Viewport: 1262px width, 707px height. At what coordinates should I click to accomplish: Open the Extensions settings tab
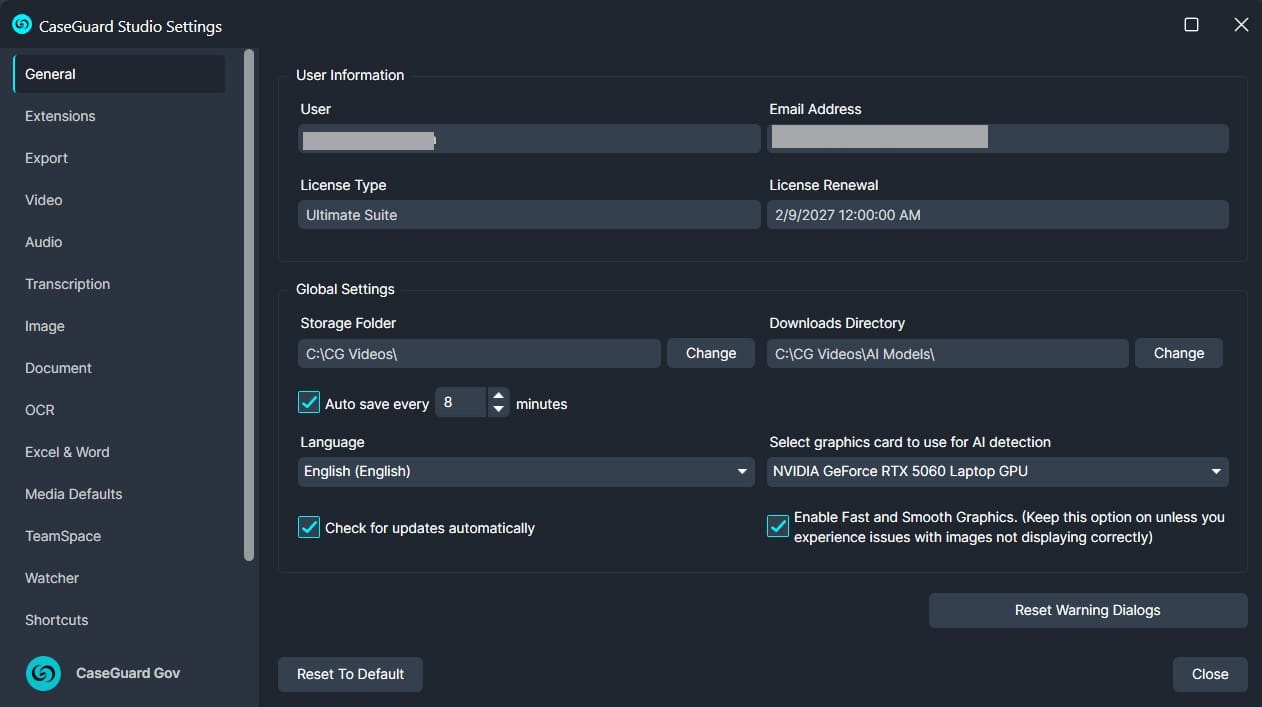click(x=60, y=116)
